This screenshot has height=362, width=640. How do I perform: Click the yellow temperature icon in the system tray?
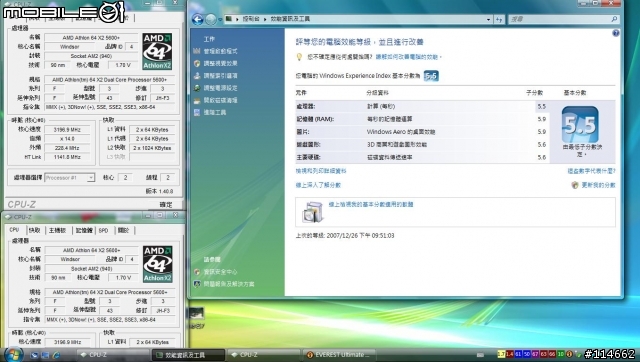pos(501,354)
